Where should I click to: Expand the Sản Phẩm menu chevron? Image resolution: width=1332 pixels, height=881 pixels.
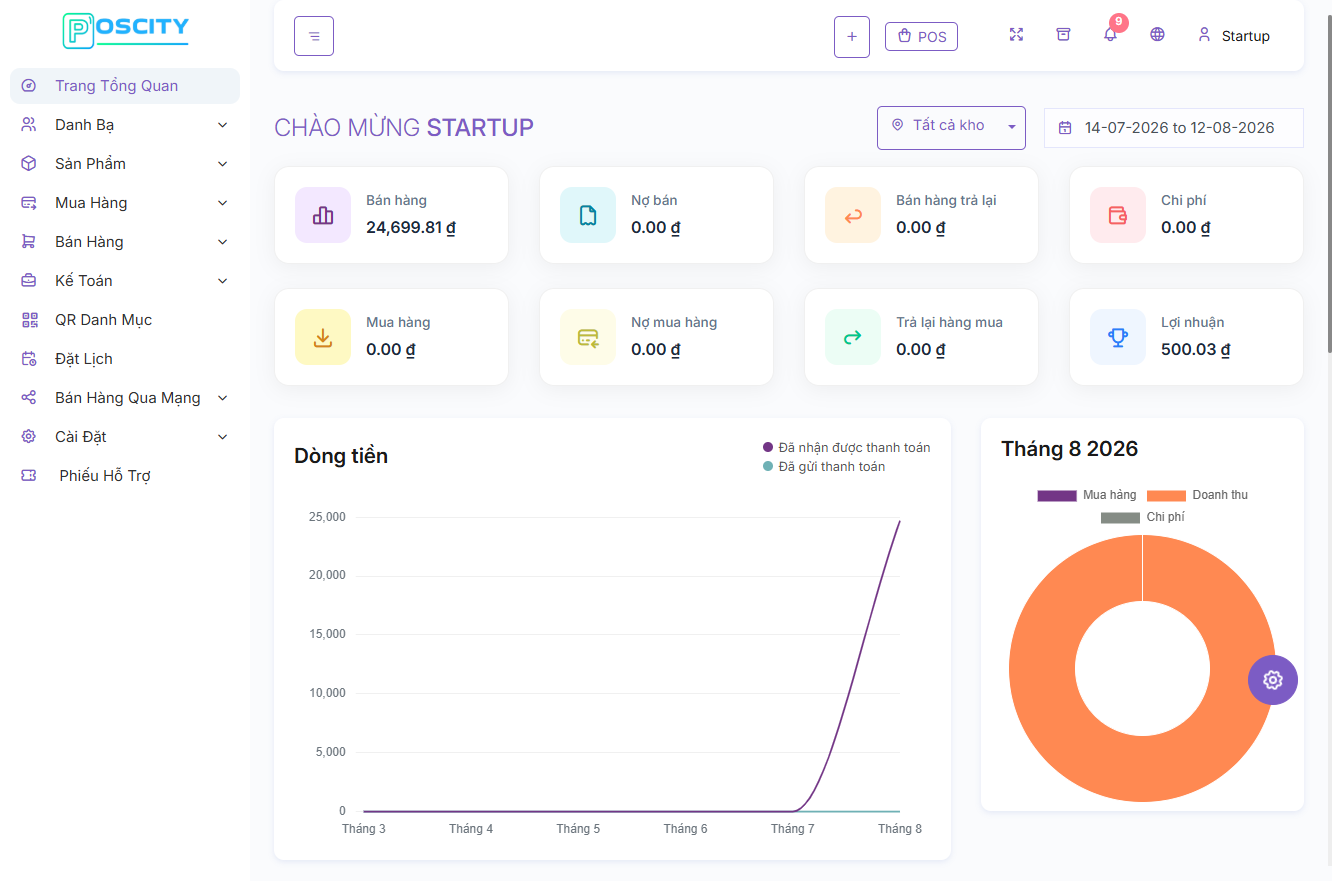click(x=222, y=164)
